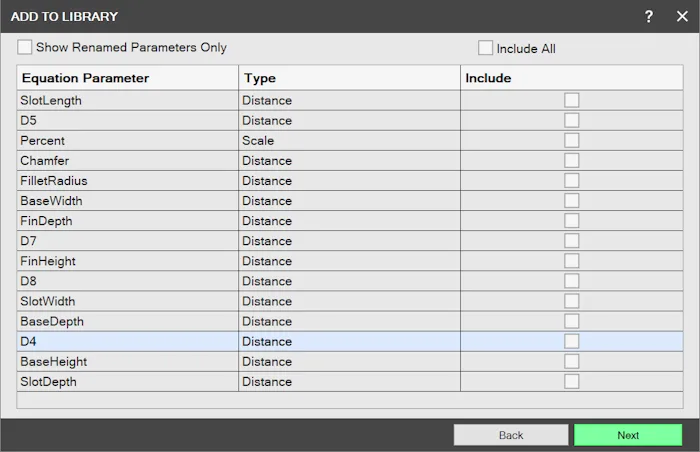Tick Include checkbox for BaseDepth
Image resolution: width=700 pixels, height=452 pixels.
click(571, 321)
